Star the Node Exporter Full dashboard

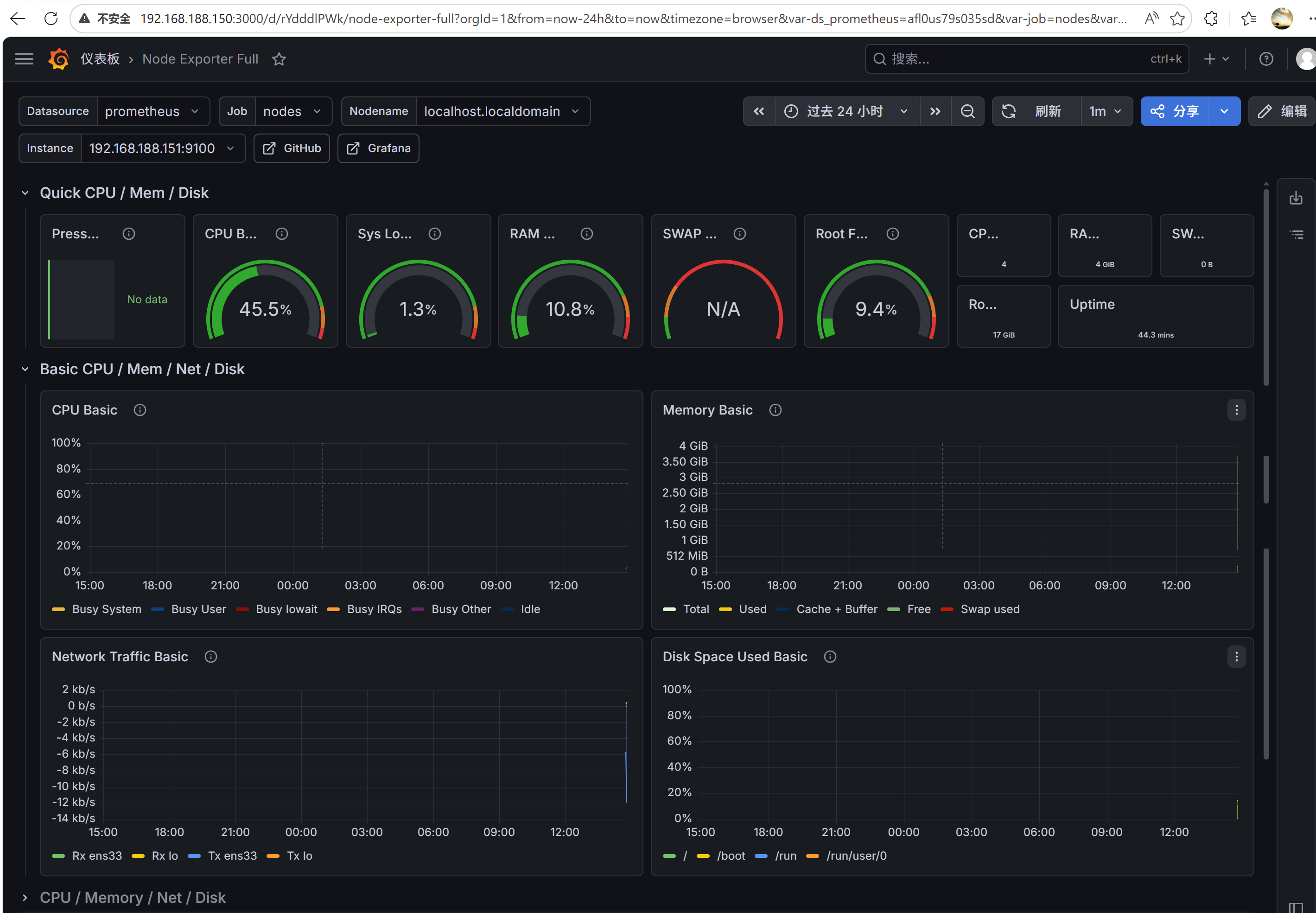point(279,59)
